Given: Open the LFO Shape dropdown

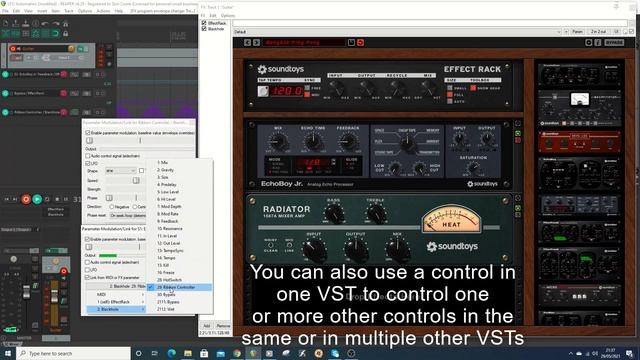Looking at the screenshot, I should point(121,170).
